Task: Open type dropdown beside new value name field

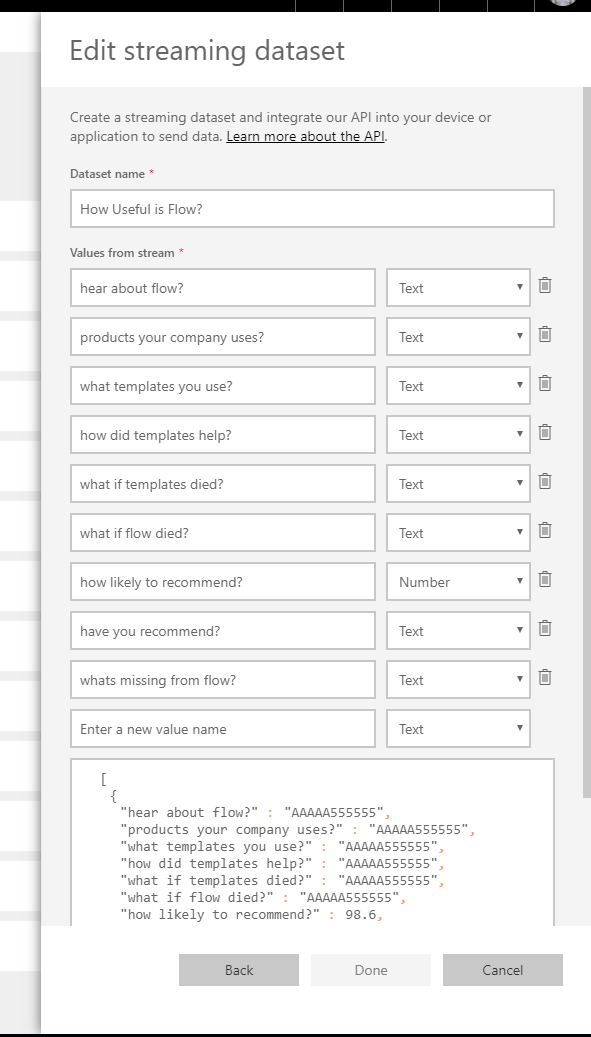Action: click(x=458, y=728)
